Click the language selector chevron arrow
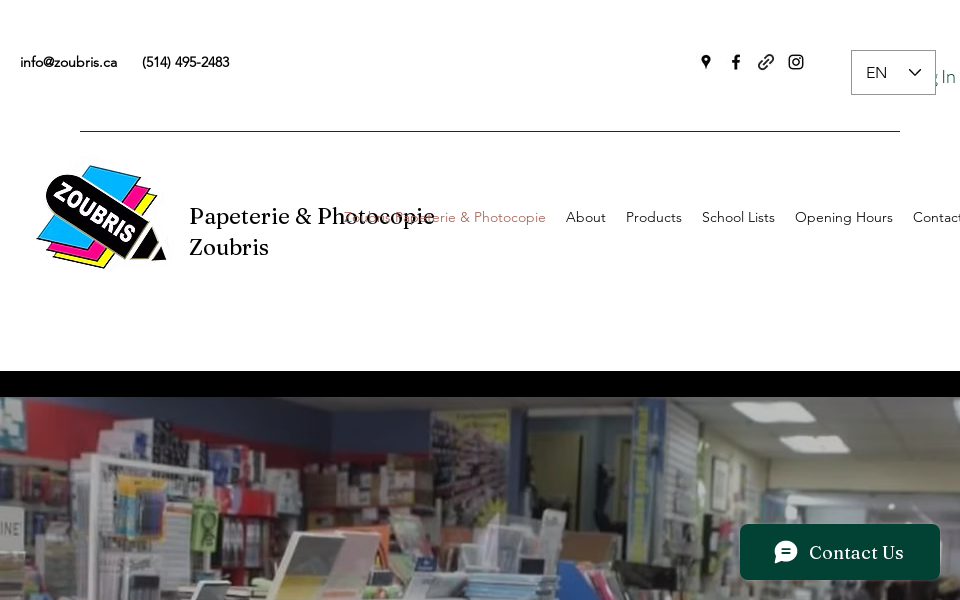 pos(915,73)
